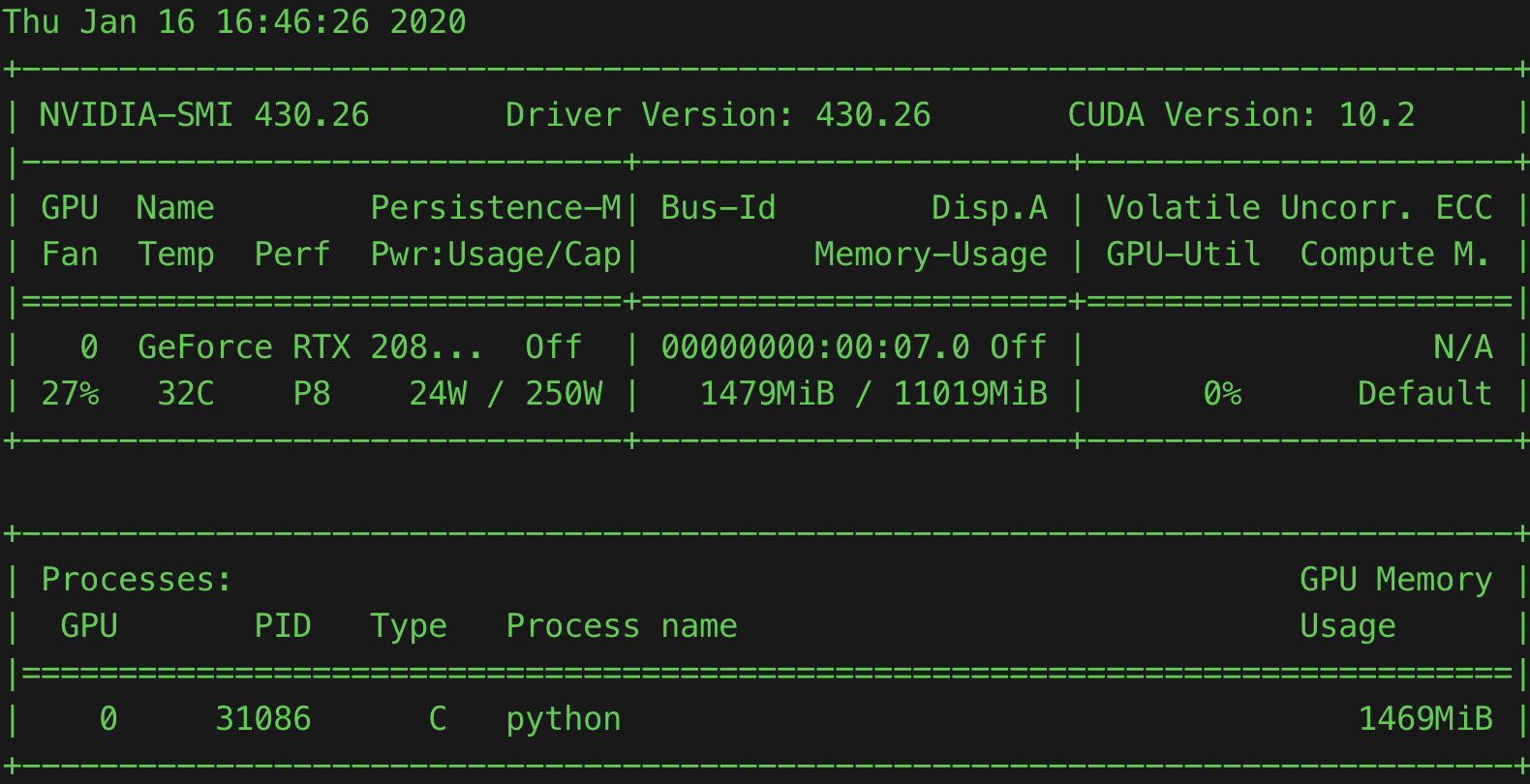The image size is (1530, 784).
Task: Click the performance state "P8"
Action: pos(312,393)
